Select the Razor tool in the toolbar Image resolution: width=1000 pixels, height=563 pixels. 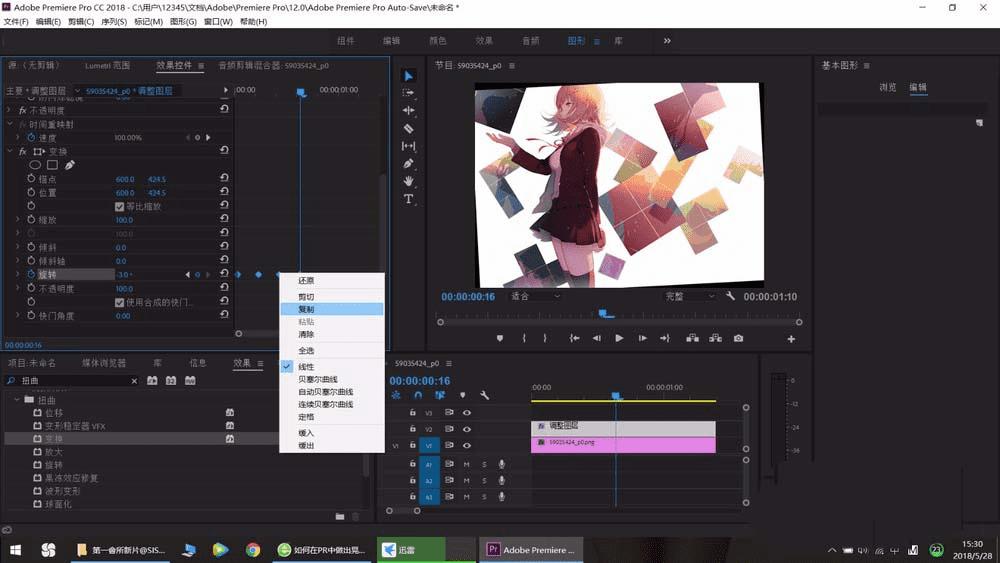(x=408, y=128)
